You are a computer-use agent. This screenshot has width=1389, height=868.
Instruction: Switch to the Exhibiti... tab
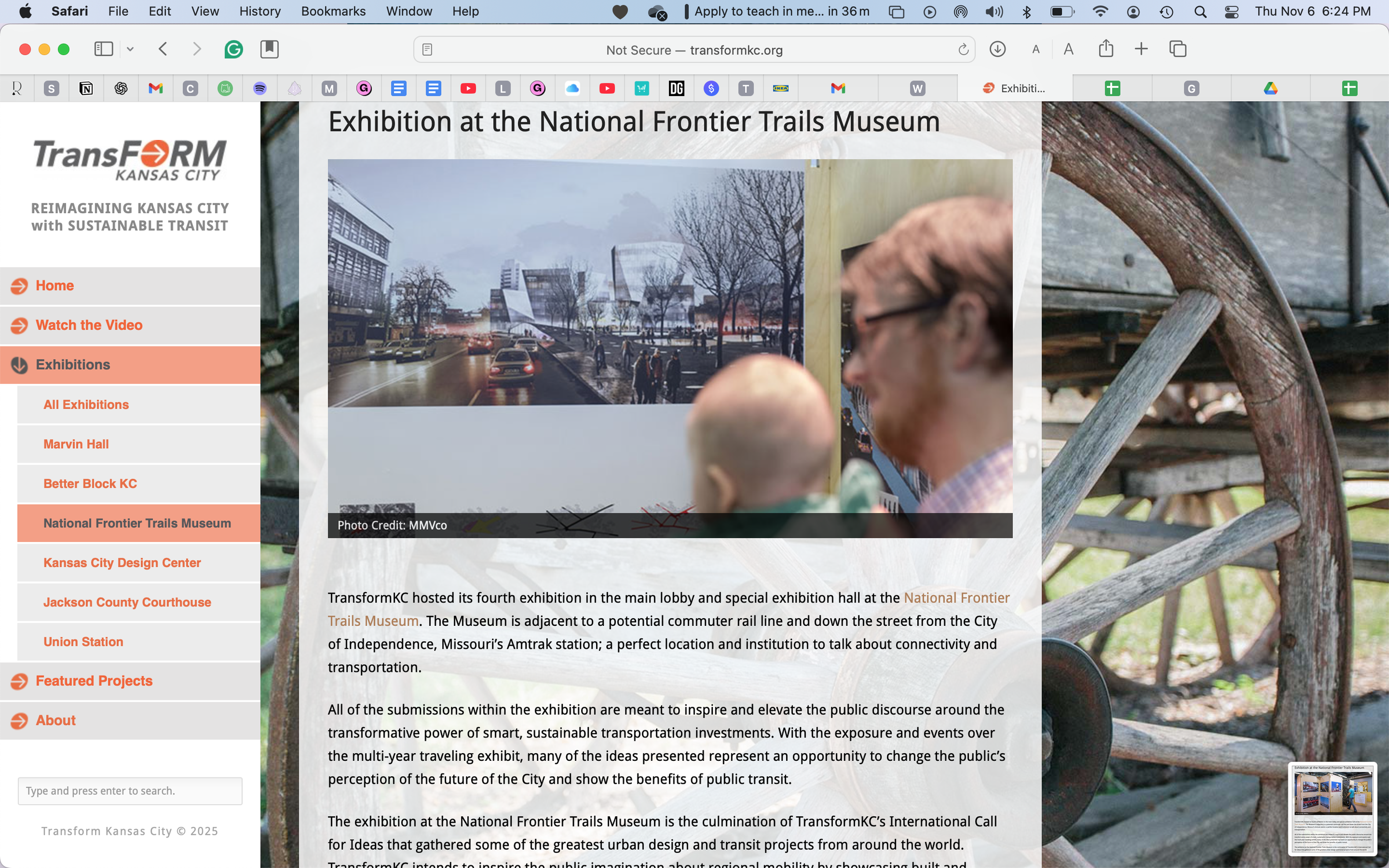(1015, 88)
